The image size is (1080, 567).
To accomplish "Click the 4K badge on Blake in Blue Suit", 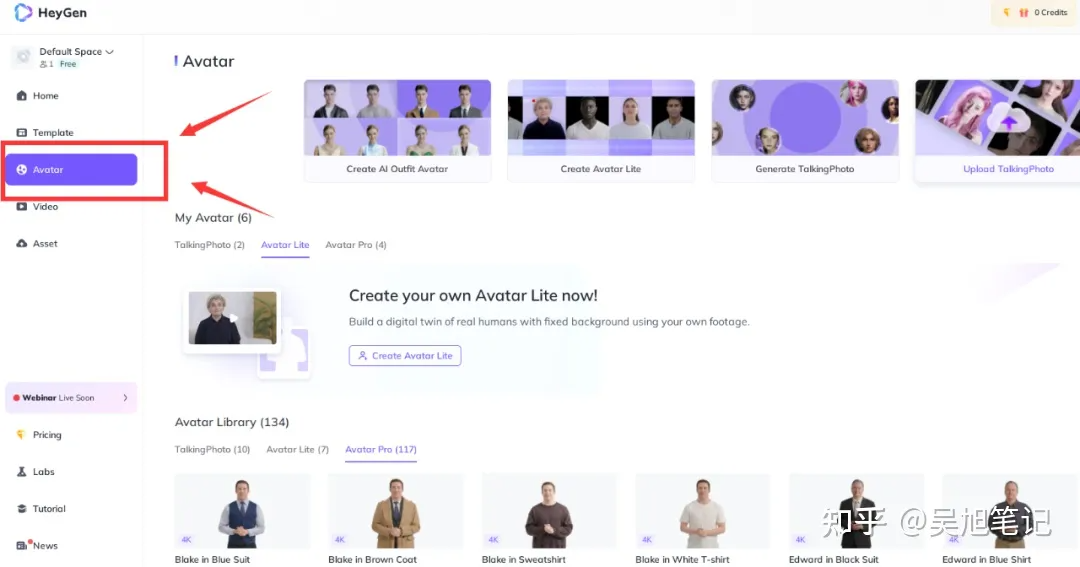I will 187,539.
